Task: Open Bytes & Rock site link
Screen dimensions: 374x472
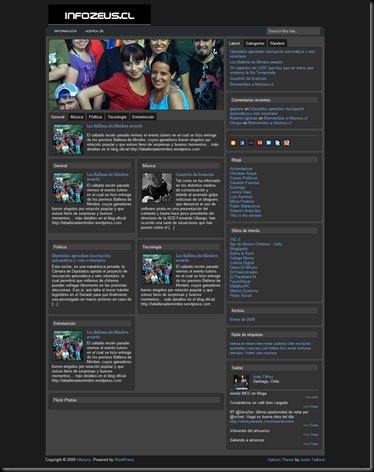Action: pyautogui.click(x=242, y=253)
